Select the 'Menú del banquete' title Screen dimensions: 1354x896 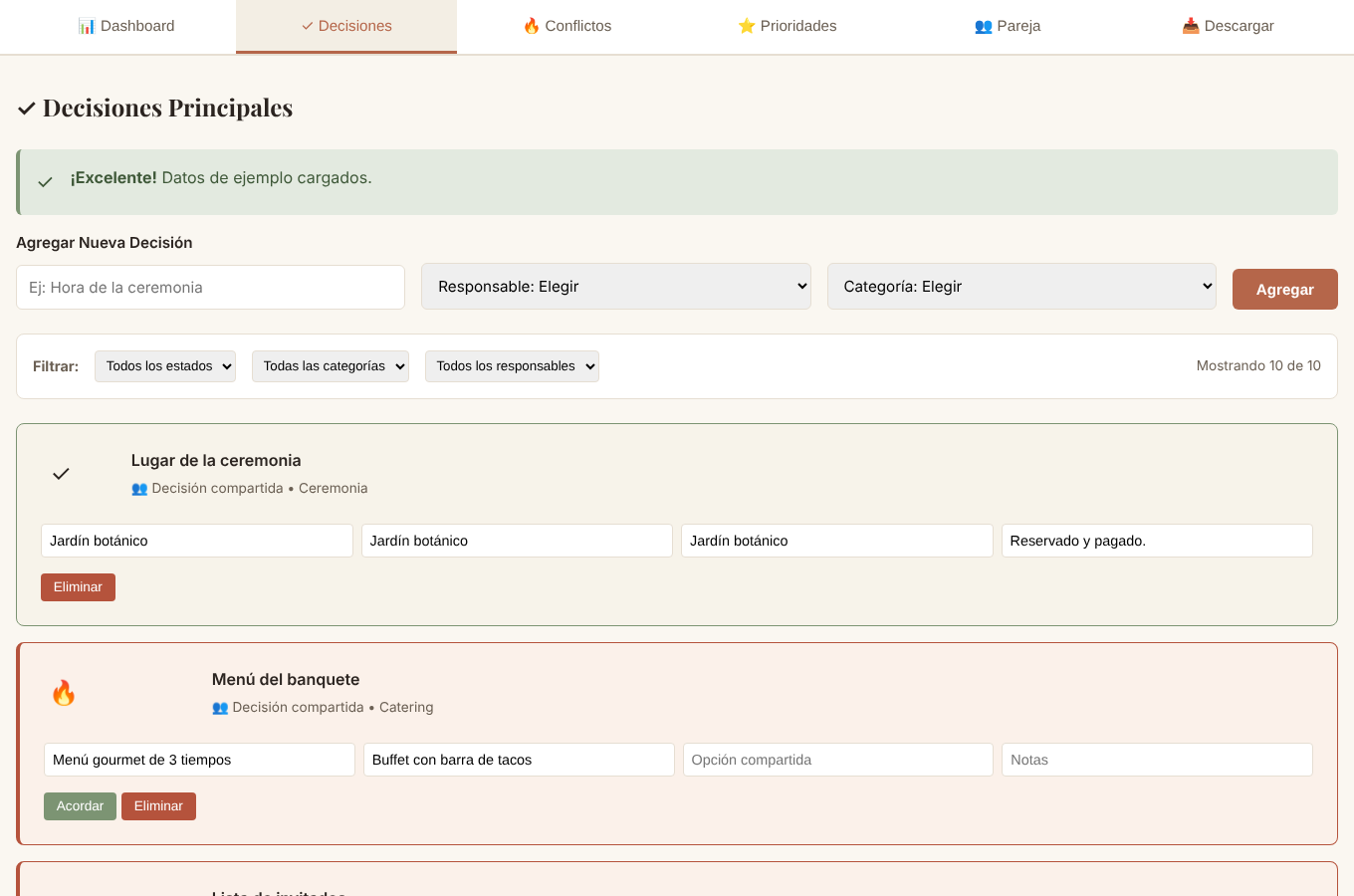click(x=286, y=680)
